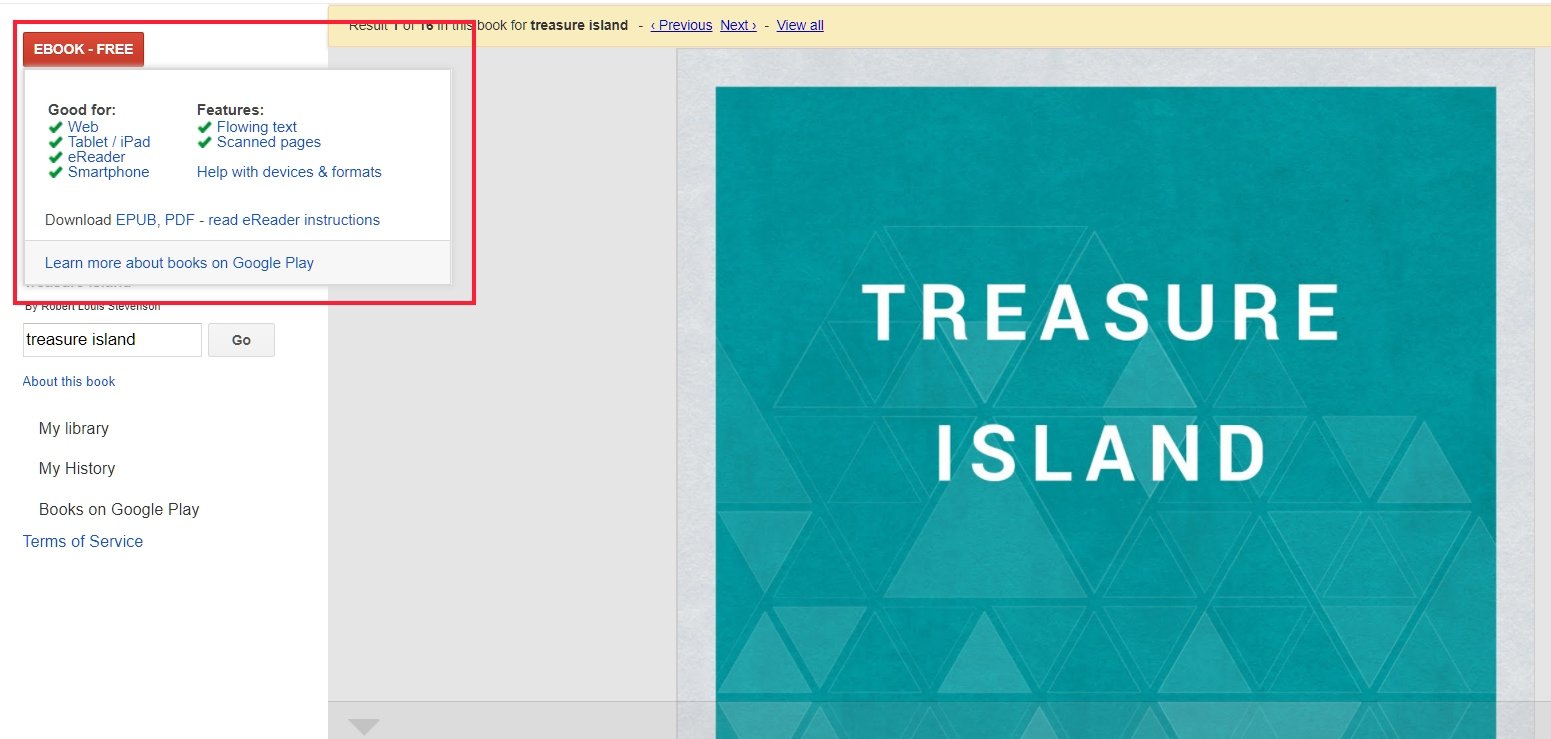
Task: Open the Flowing text feature link
Action: 257,127
